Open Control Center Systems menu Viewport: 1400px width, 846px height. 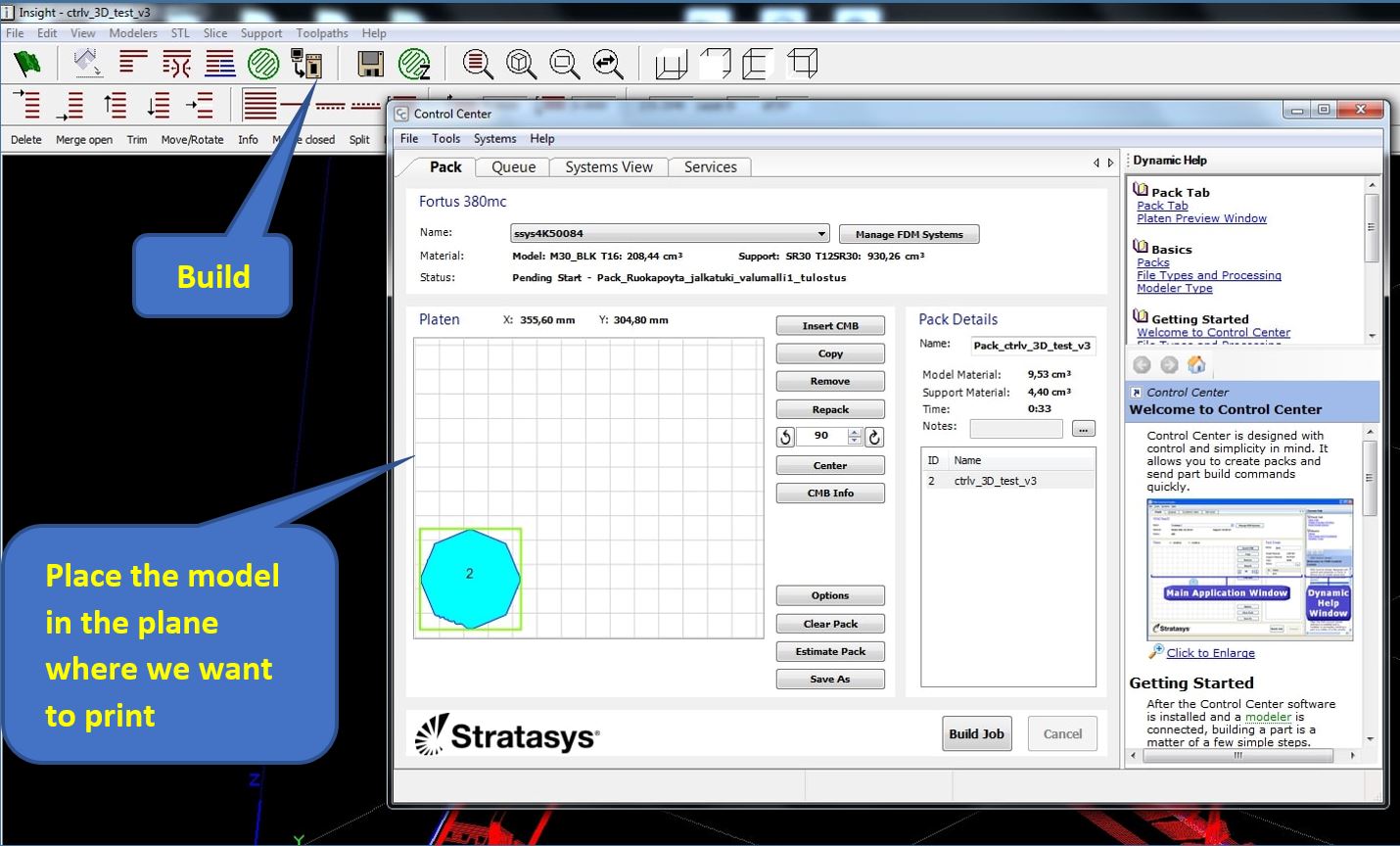click(x=495, y=139)
